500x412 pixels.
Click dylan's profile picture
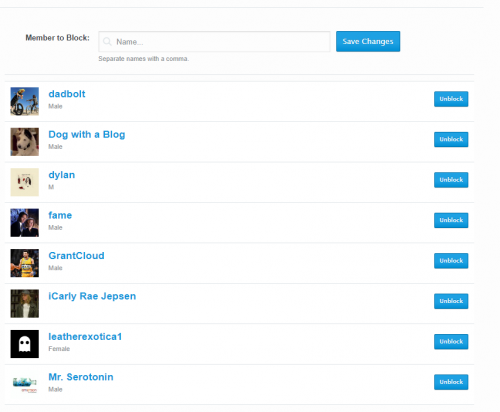coord(25,182)
